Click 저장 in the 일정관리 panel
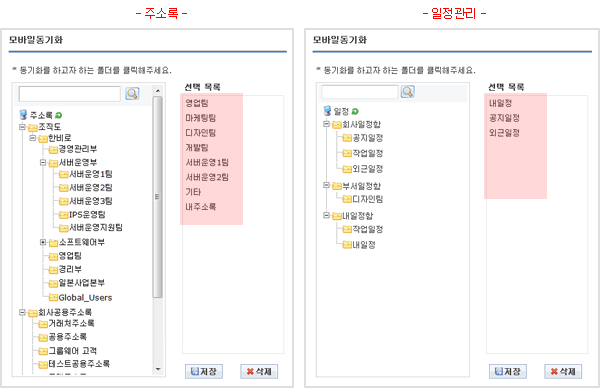This screenshot has height=388, width=600. (x=508, y=371)
